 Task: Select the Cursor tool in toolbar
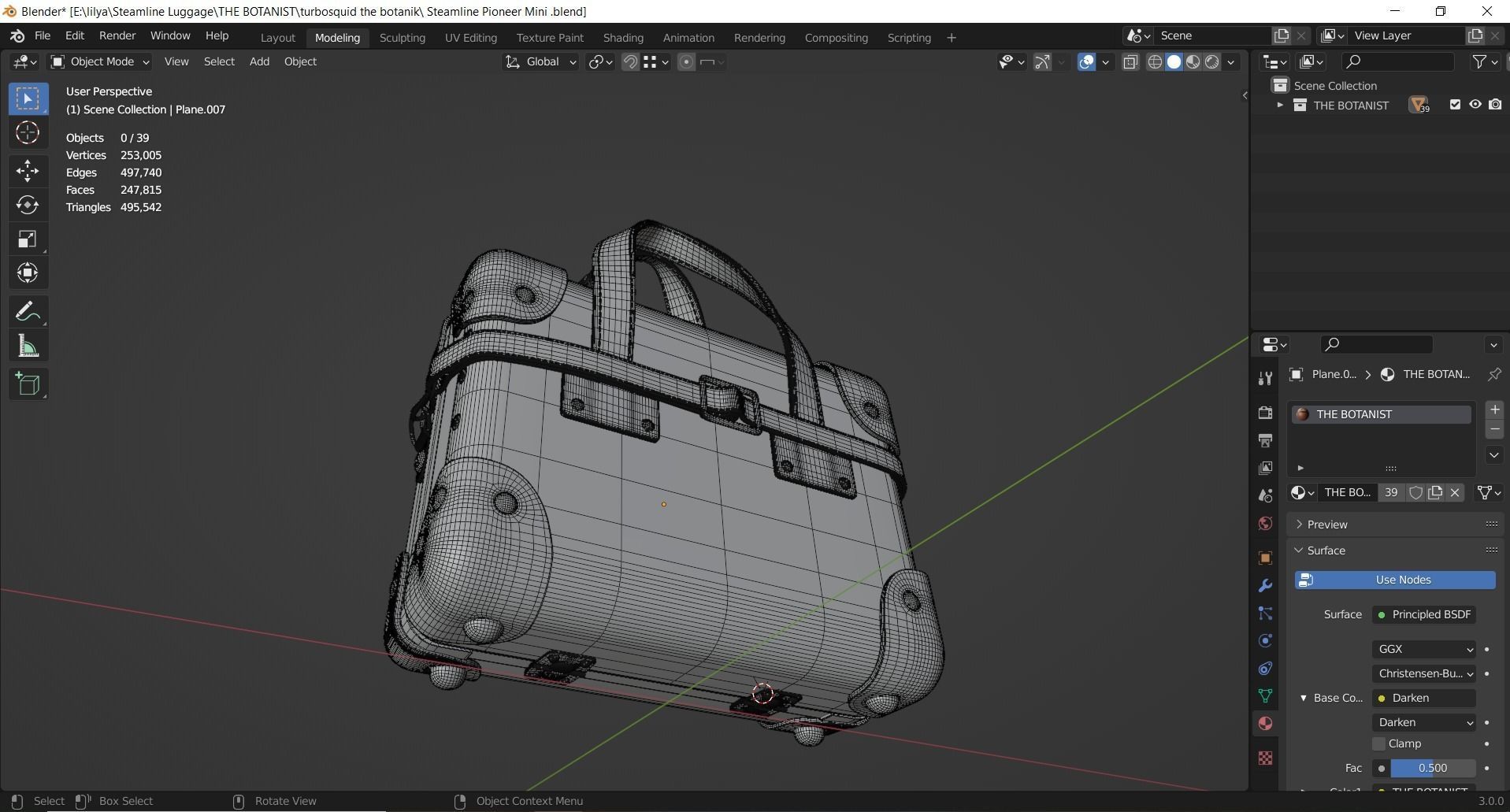(28, 132)
